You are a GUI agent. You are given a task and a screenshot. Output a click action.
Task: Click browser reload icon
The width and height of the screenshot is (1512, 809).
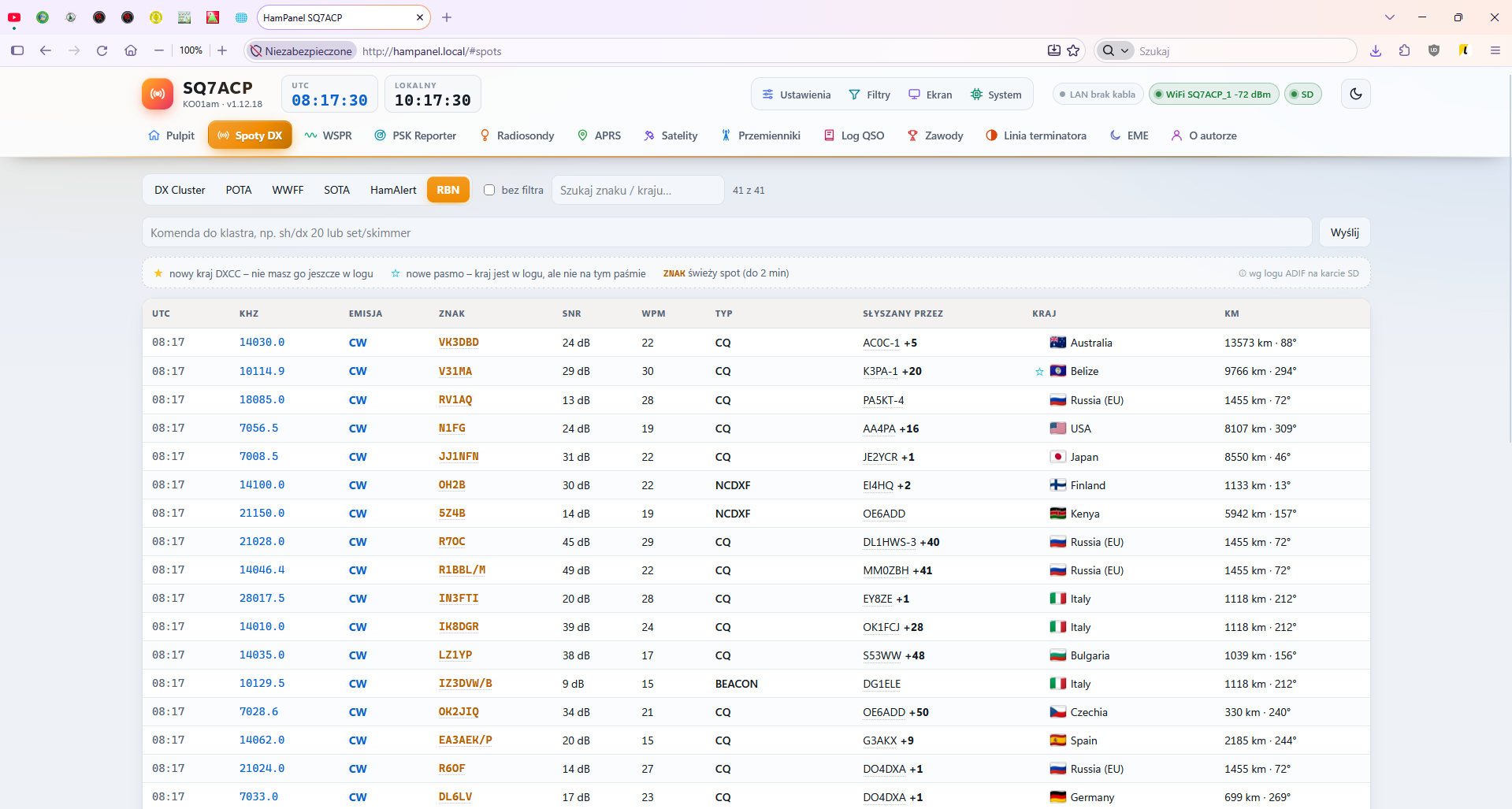click(102, 50)
